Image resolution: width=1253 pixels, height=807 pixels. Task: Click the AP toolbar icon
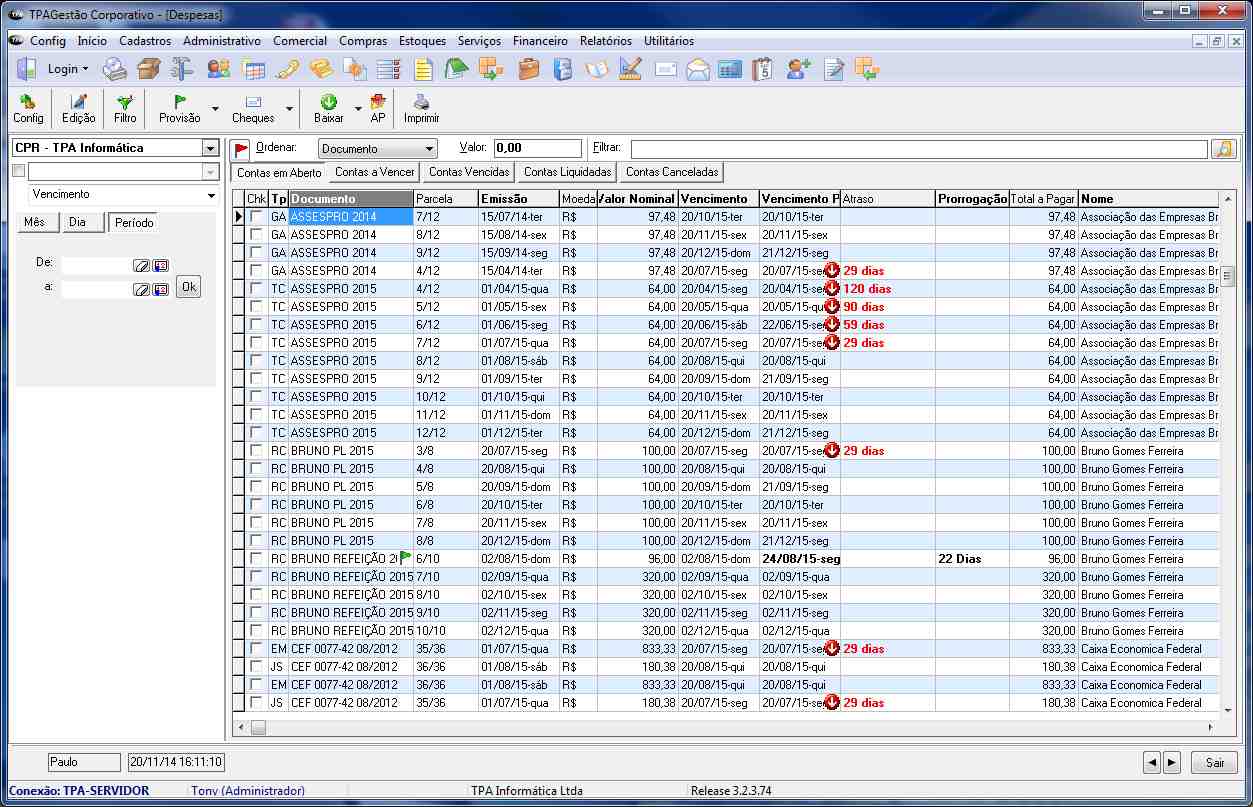377,101
